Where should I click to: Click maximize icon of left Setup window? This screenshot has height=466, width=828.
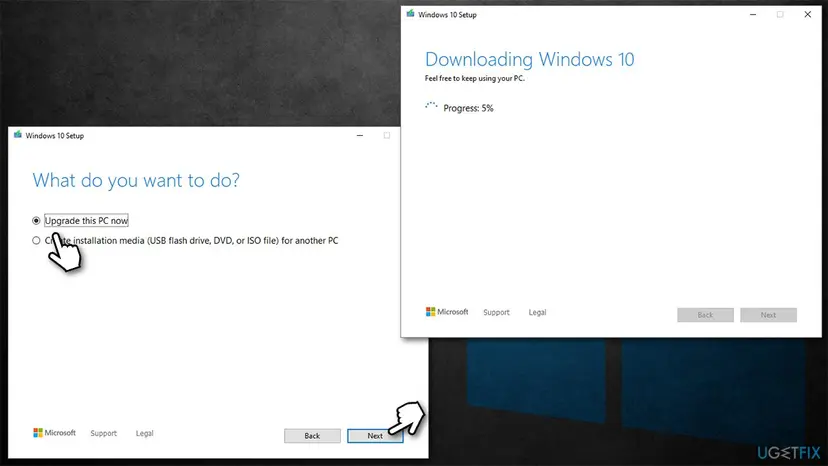click(x=387, y=136)
